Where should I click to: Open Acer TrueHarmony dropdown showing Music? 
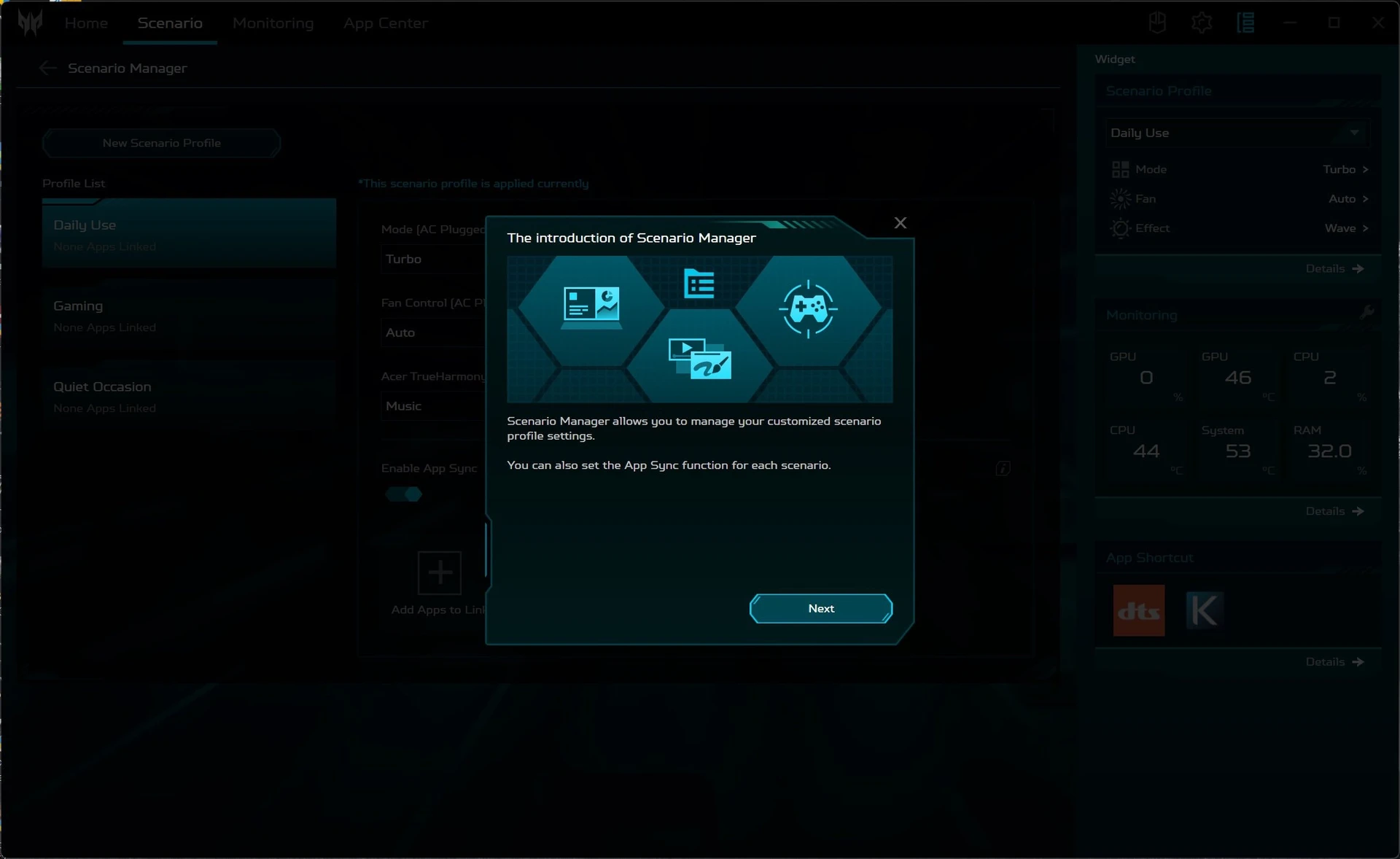point(433,406)
